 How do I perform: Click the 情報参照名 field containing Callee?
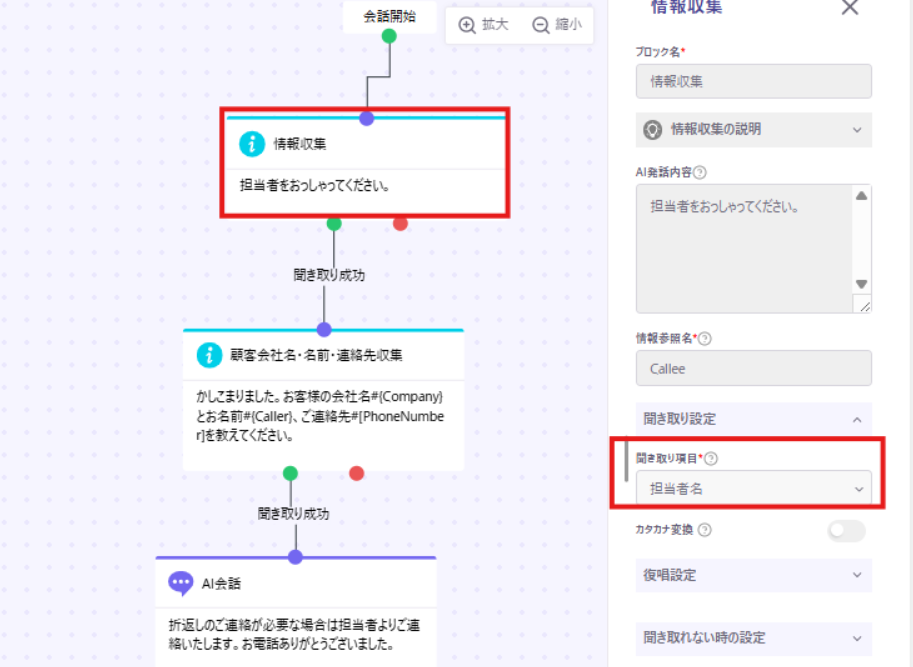tap(753, 369)
